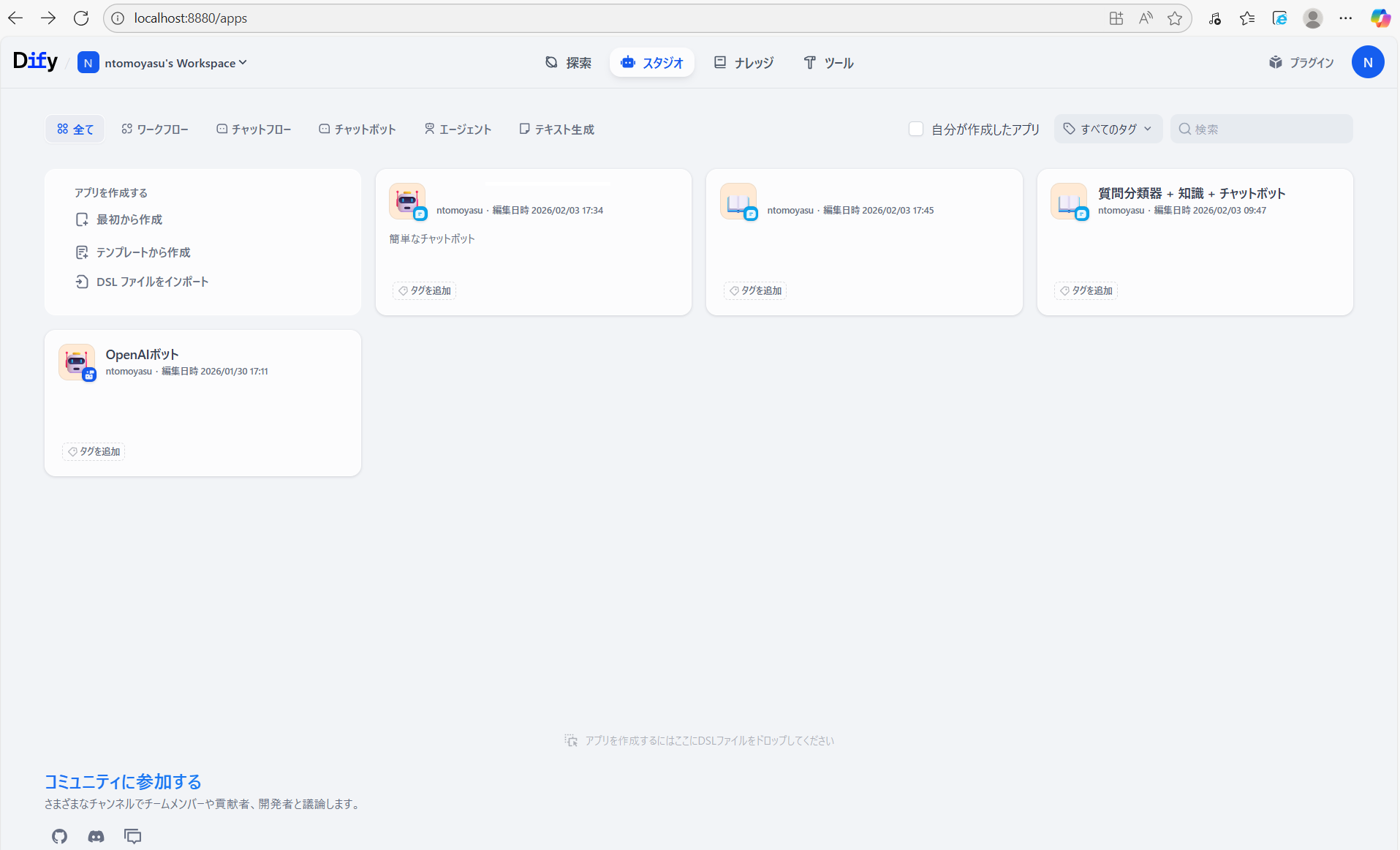1400x850 pixels.
Task: Click the Dify logo
Action: tap(35, 61)
